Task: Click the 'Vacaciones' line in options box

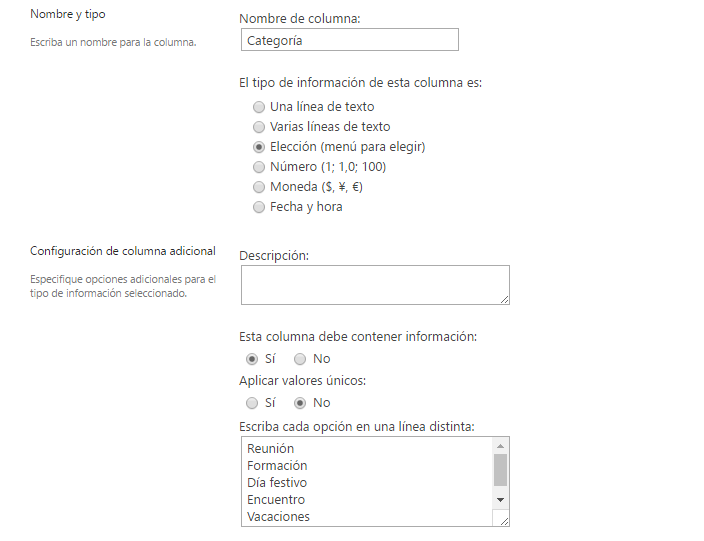Action: click(279, 517)
